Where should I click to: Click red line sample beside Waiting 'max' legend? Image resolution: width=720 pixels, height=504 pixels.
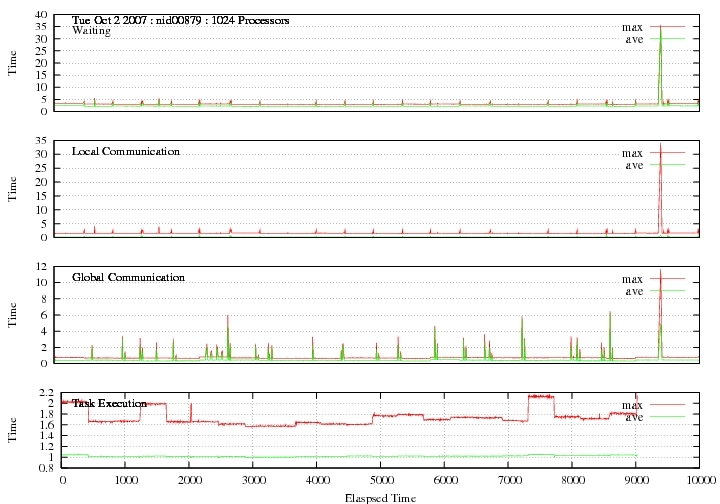pyautogui.click(x=667, y=27)
